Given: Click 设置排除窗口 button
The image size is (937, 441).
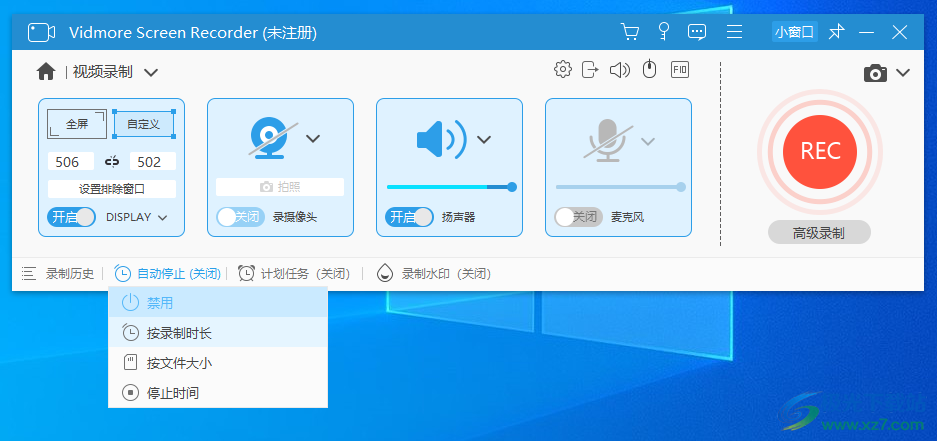Looking at the screenshot, I should tap(112, 189).
